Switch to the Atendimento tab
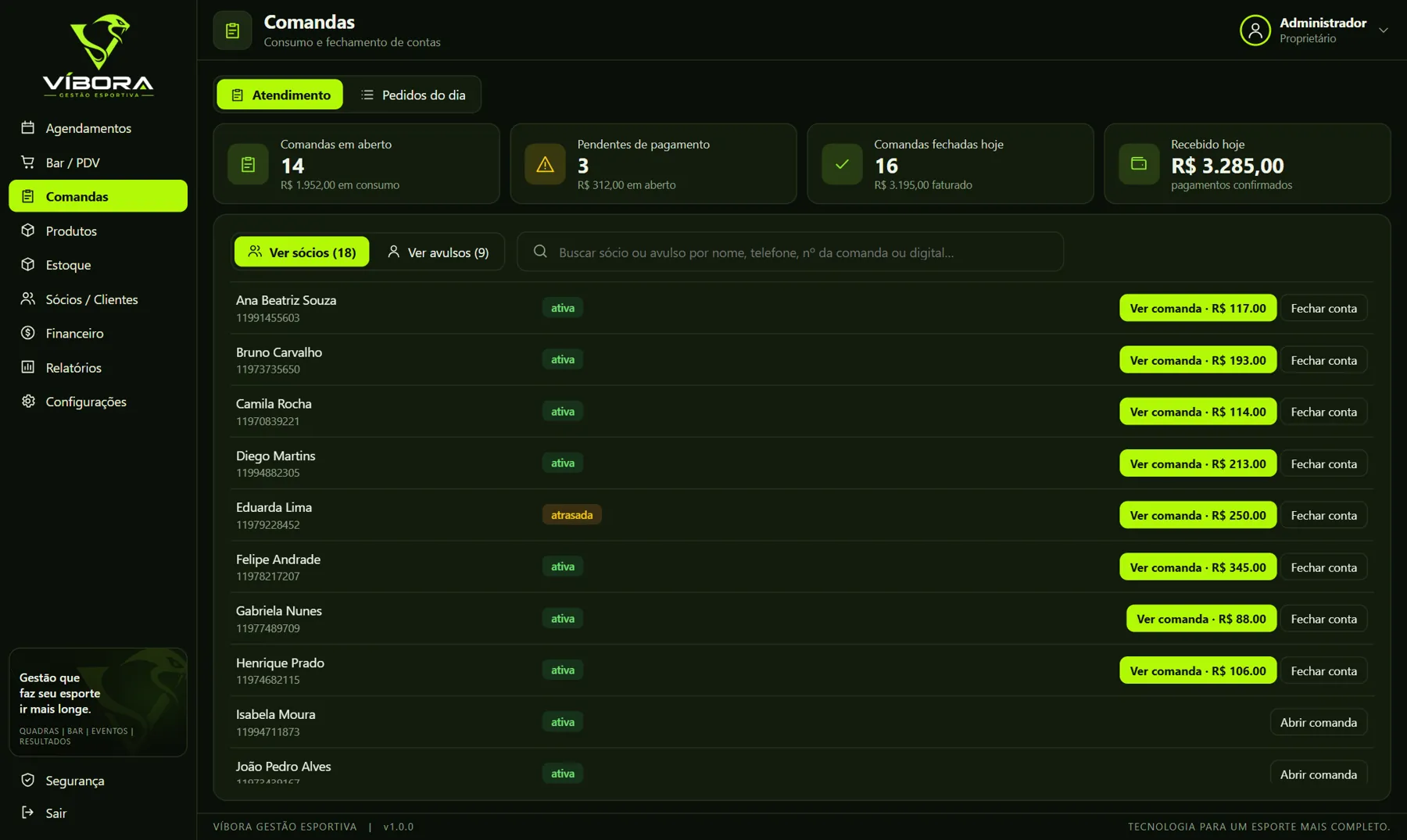The width and height of the screenshot is (1407, 840). pyautogui.click(x=280, y=95)
